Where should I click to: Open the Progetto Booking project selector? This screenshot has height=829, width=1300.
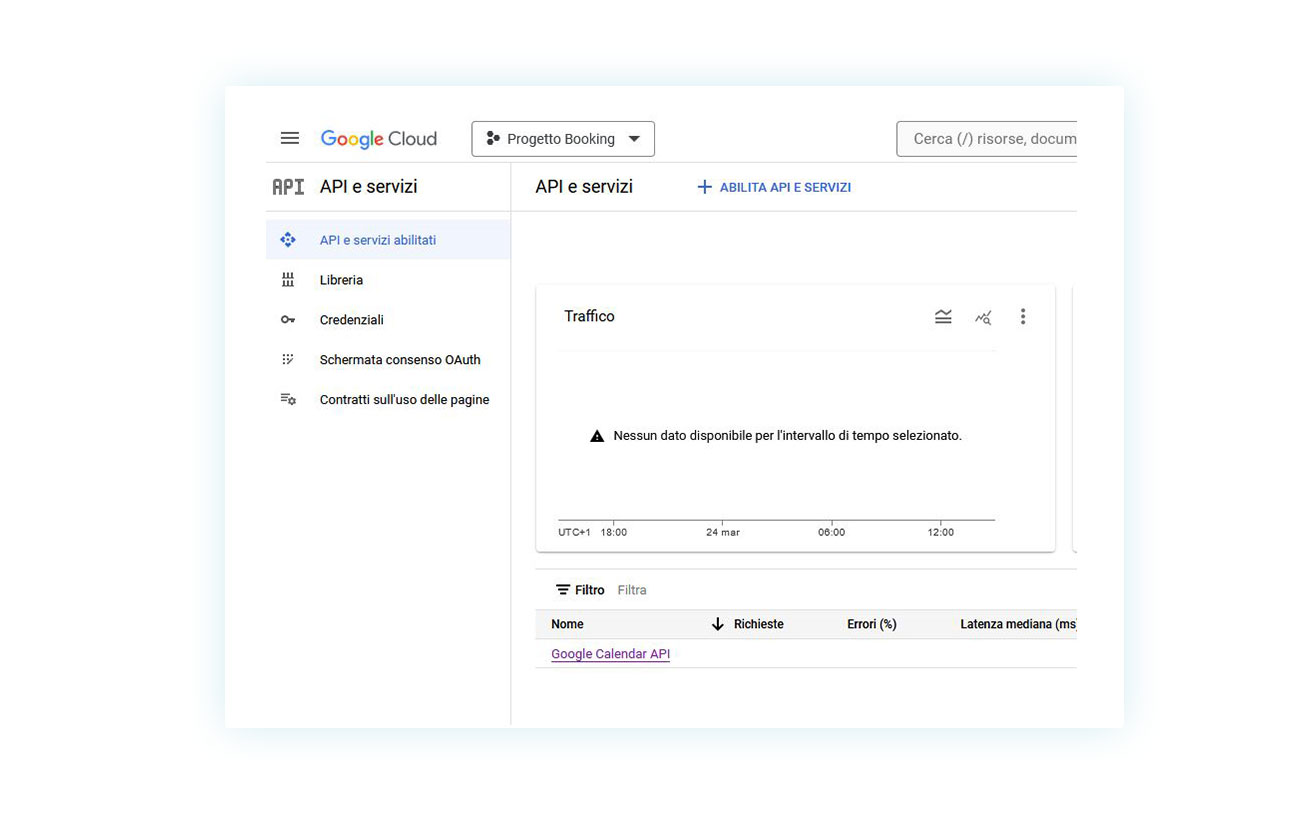click(563, 139)
